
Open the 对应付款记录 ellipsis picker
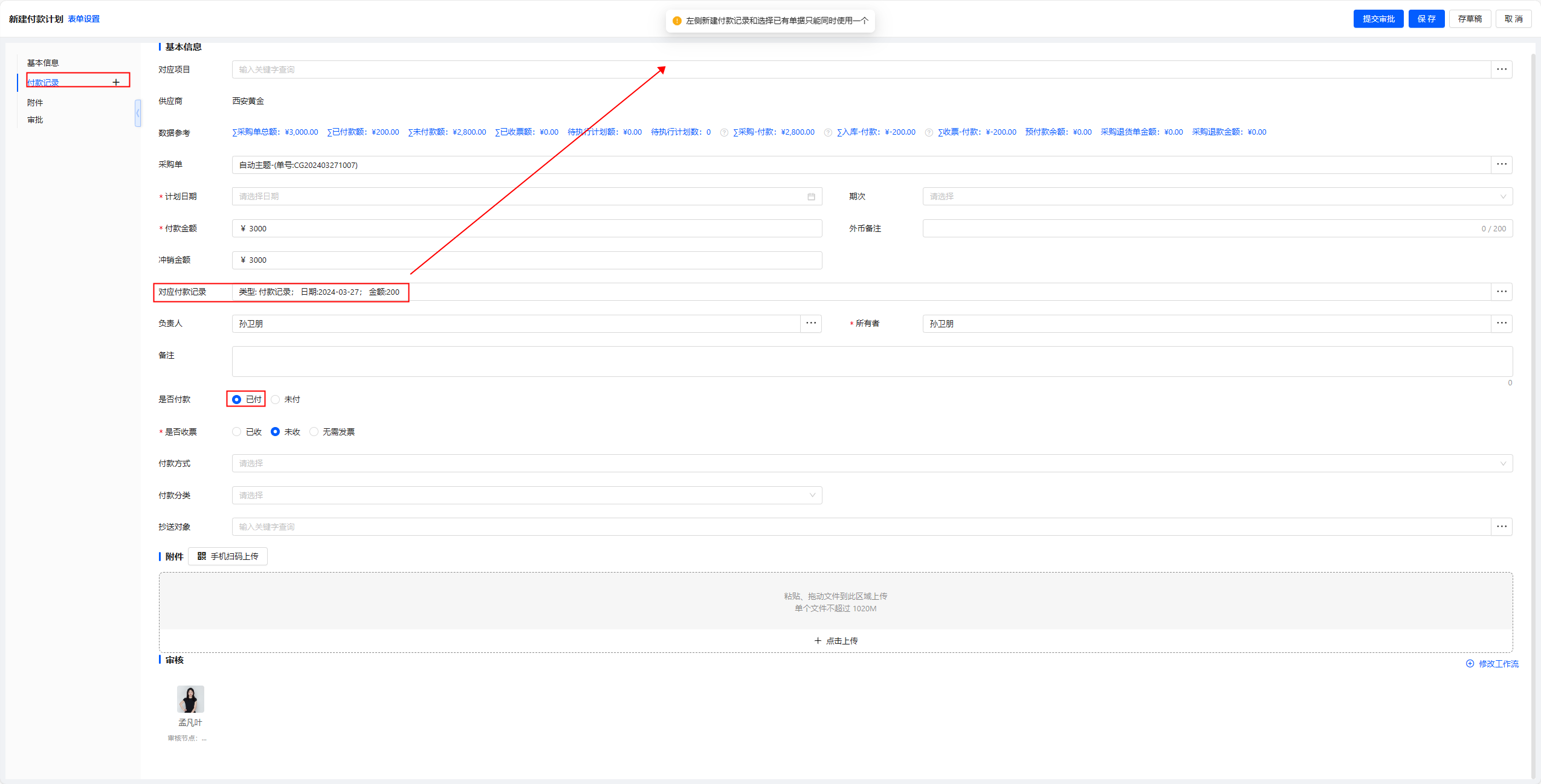coord(1502,292)
